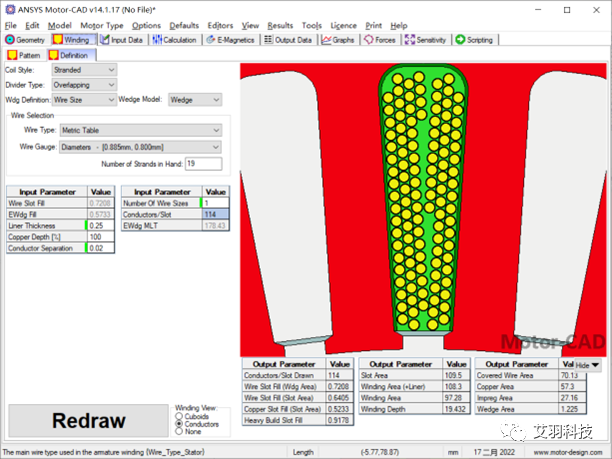The height and width of the screenshot is (459, 612).
Task: Click the Heavy Build Slot Fill value 0.9178
Action: click(339, 420)
